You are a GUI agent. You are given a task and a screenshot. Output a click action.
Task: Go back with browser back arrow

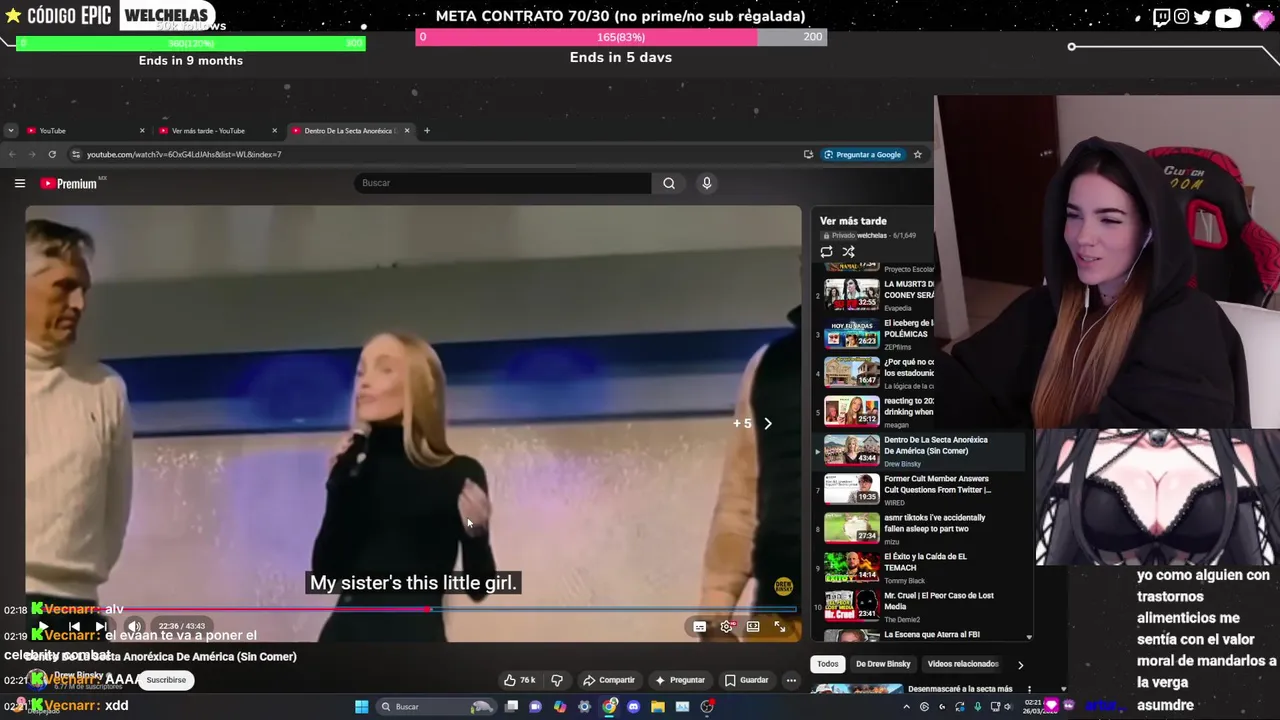point(12,154)
